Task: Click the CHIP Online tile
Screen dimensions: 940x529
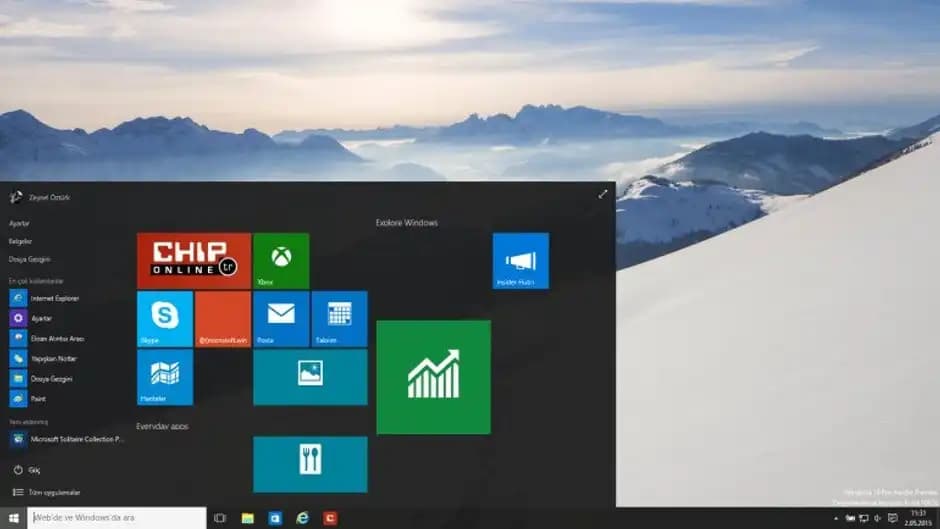Action: coord(194,260)
